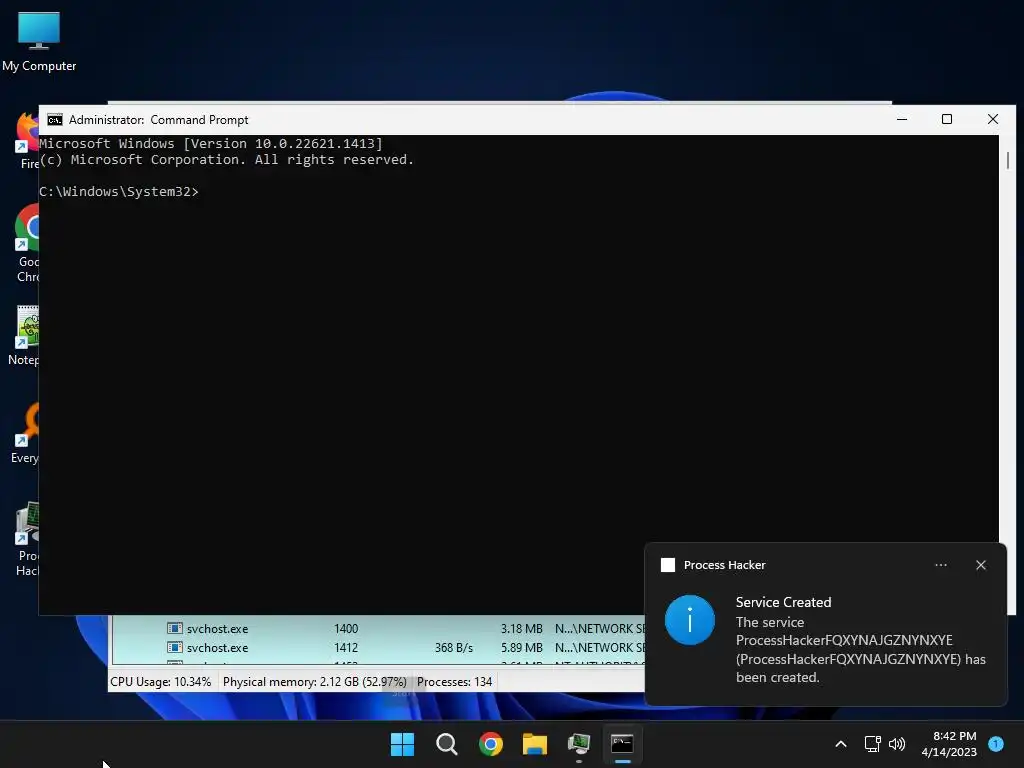Open network status tray icon
The image size is (1024, 768).
pyautogui.click(x=872, y=744)
